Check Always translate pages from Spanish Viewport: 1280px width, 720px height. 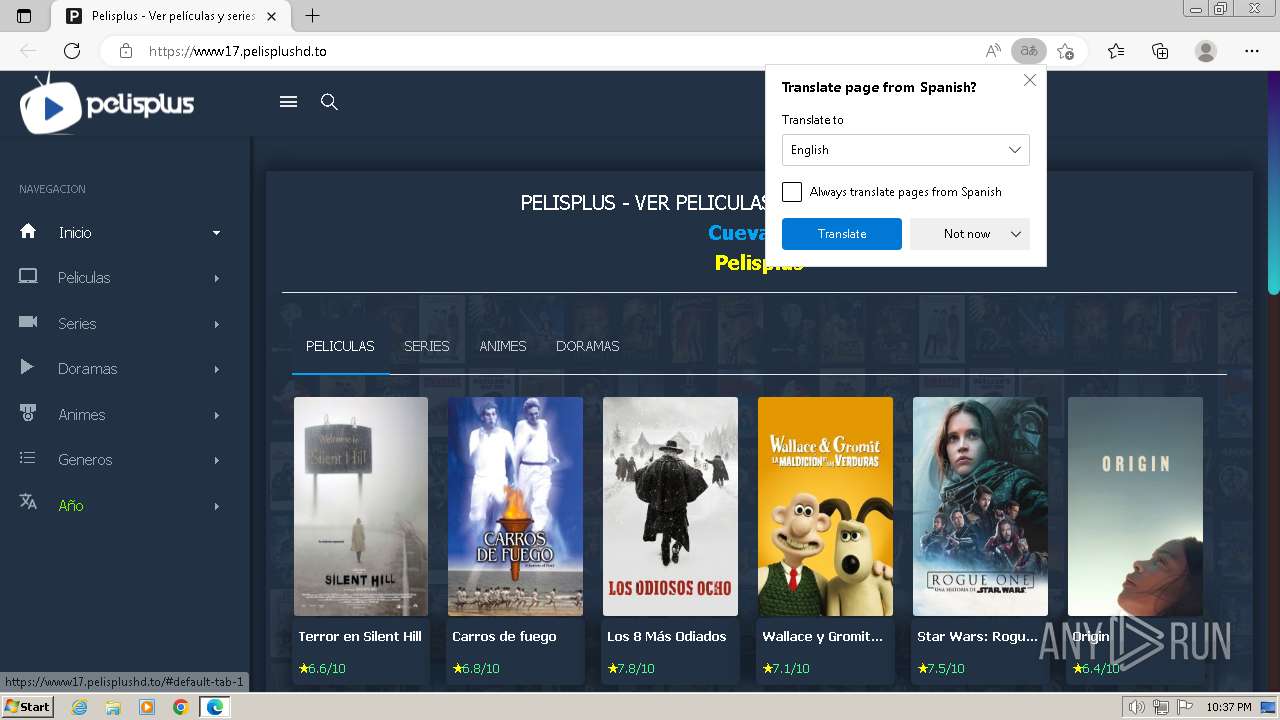pyautogui.click(x=792, y=192)
